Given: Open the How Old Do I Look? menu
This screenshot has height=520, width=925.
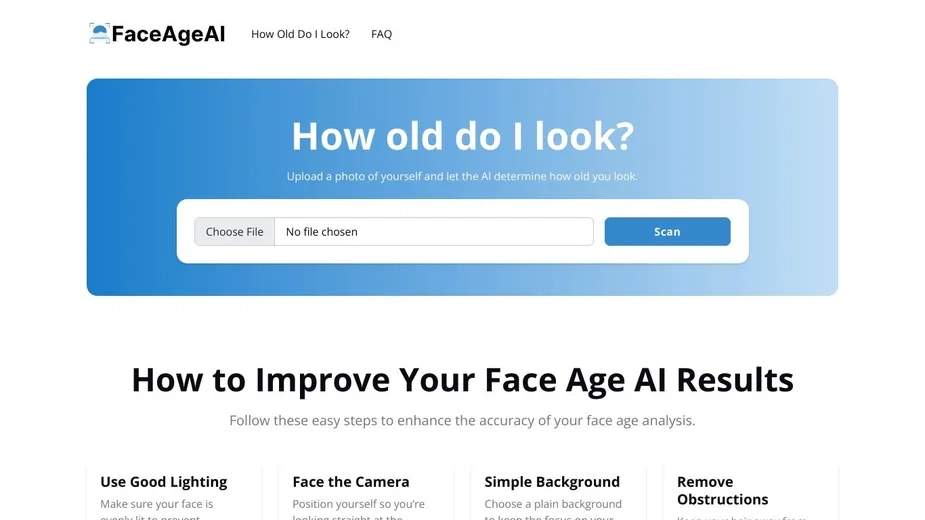Looking at the screenshot, I should tap(300, 34).
